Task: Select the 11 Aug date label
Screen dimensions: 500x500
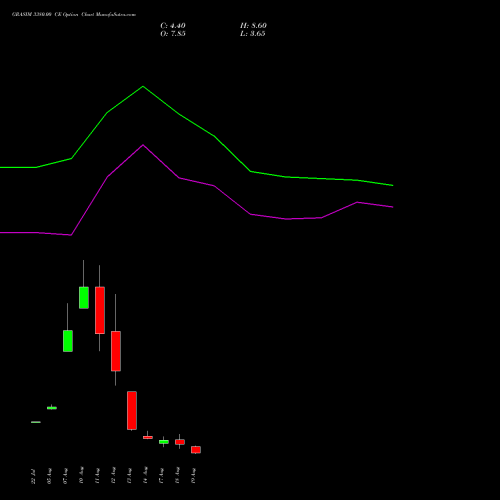Action: point(97,476)
